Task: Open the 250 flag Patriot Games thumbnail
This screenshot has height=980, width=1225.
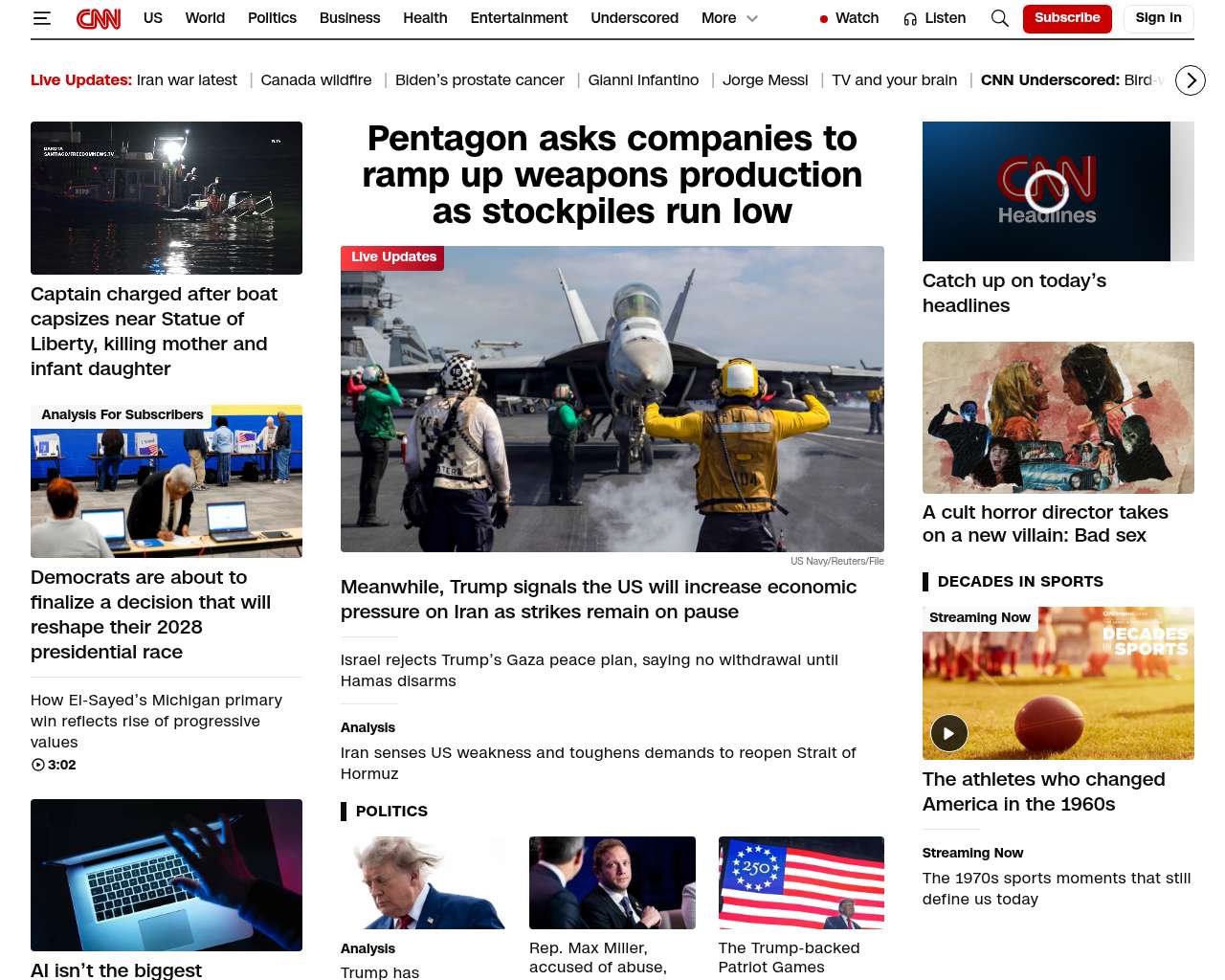Action: 801,882
